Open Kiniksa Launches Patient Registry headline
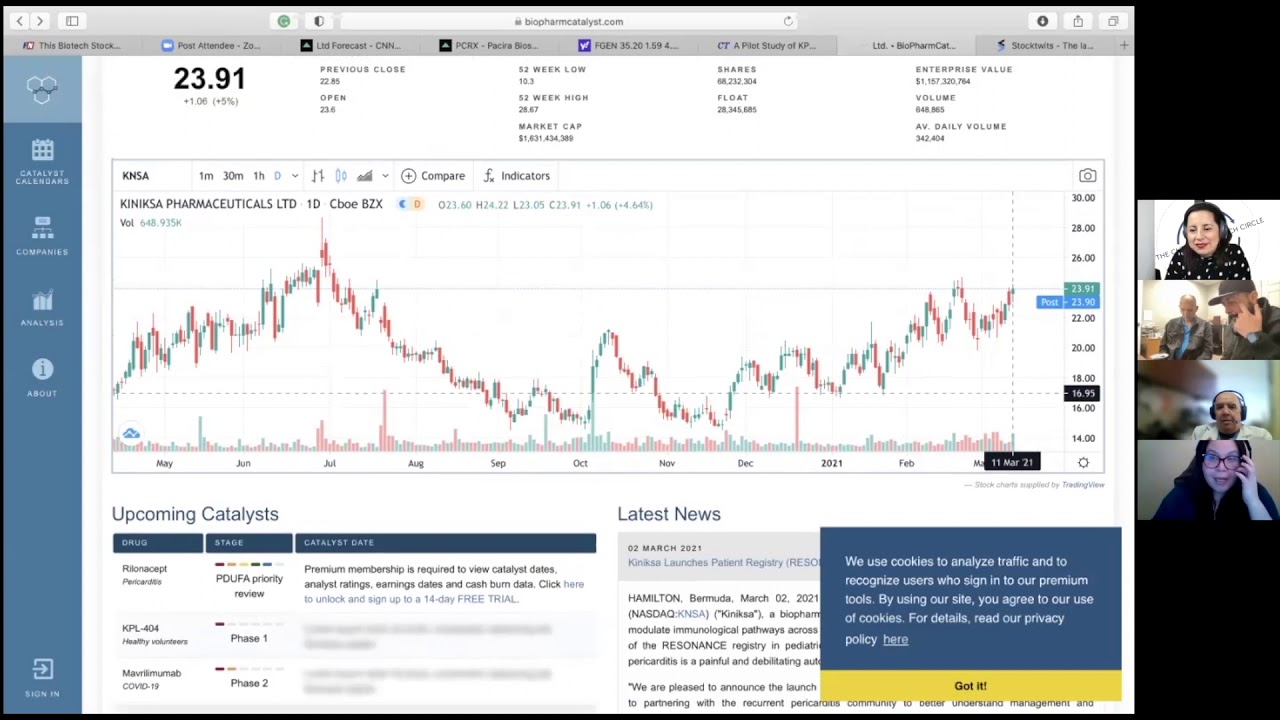 pos(724,563)
